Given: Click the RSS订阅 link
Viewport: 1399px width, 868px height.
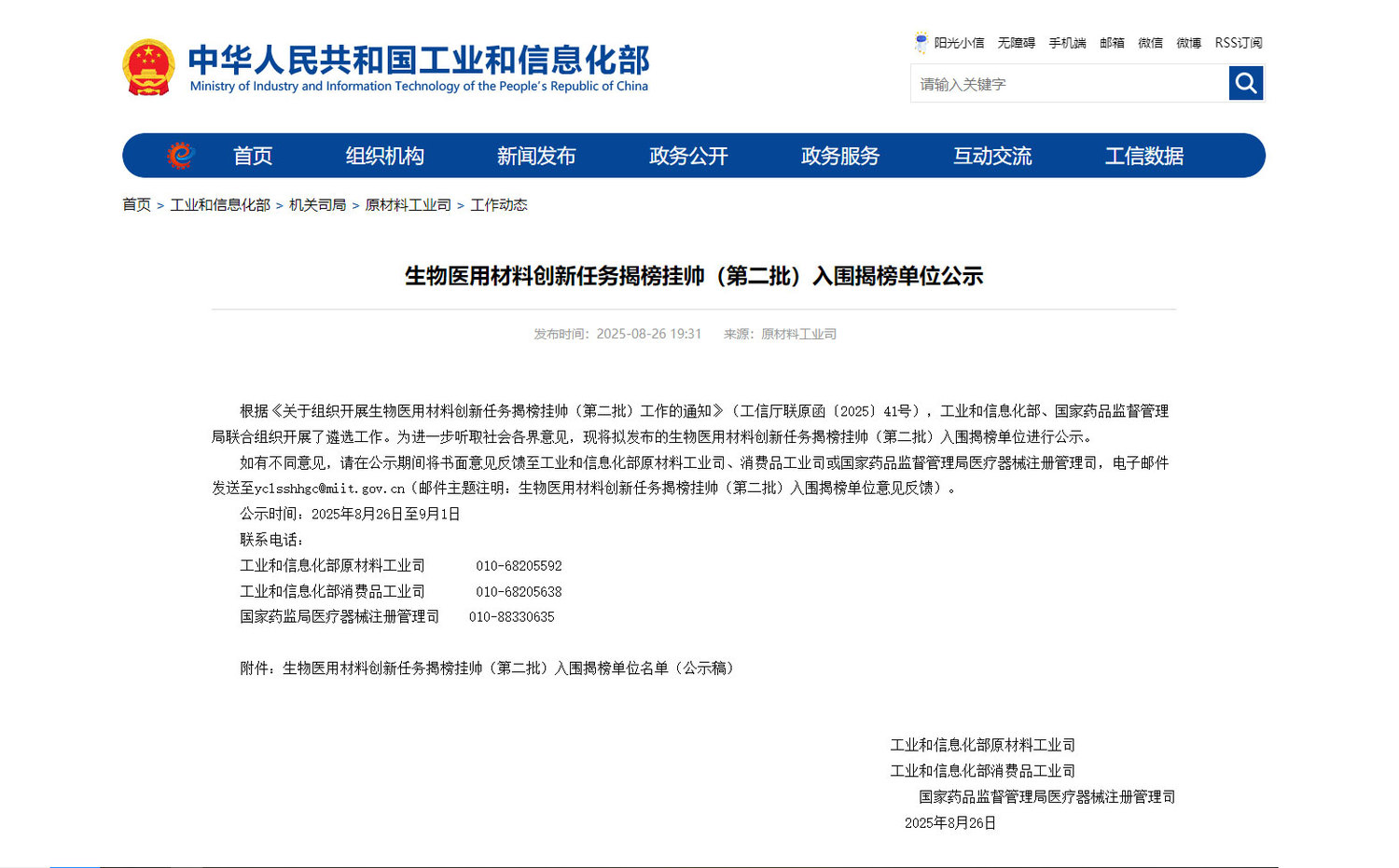Looking at the screenshot, I should click(1239, 43).
